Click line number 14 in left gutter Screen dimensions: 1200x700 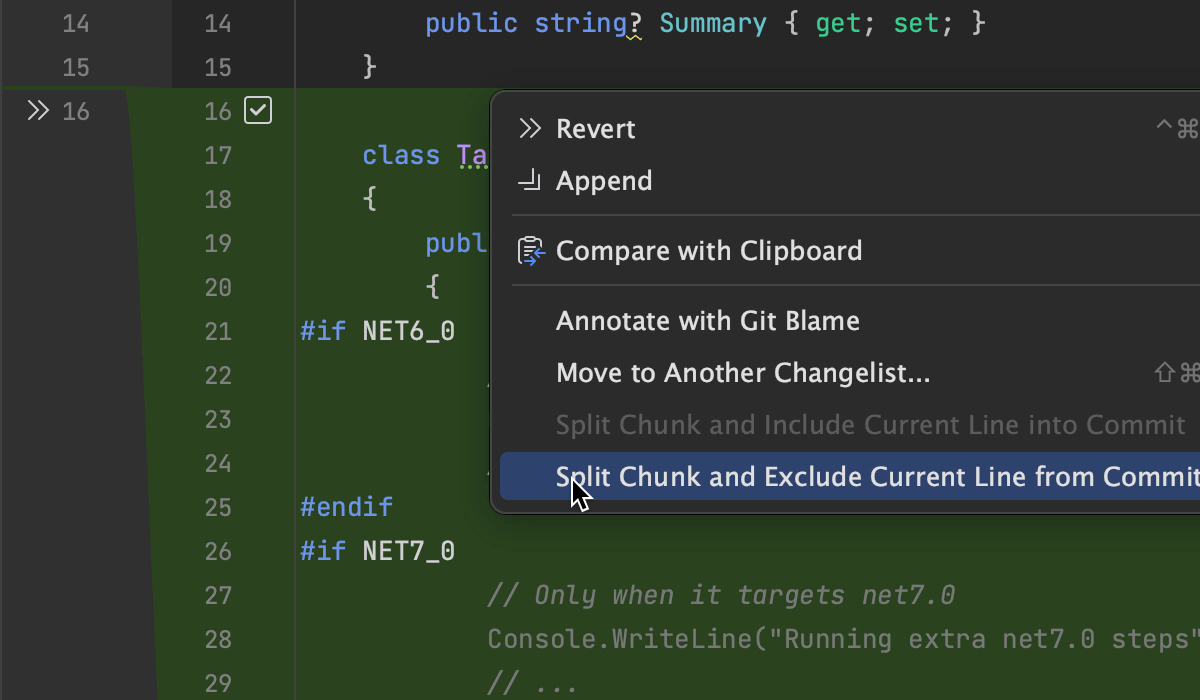[76, 23]
